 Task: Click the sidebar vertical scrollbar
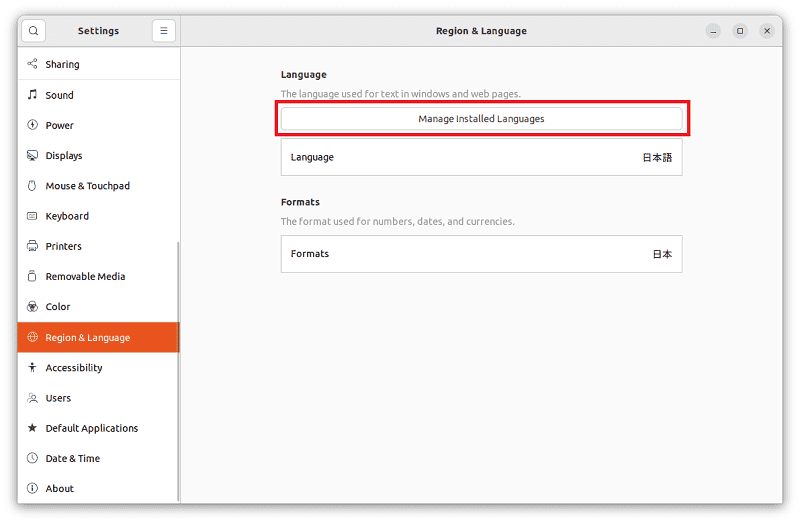(178, 371)
